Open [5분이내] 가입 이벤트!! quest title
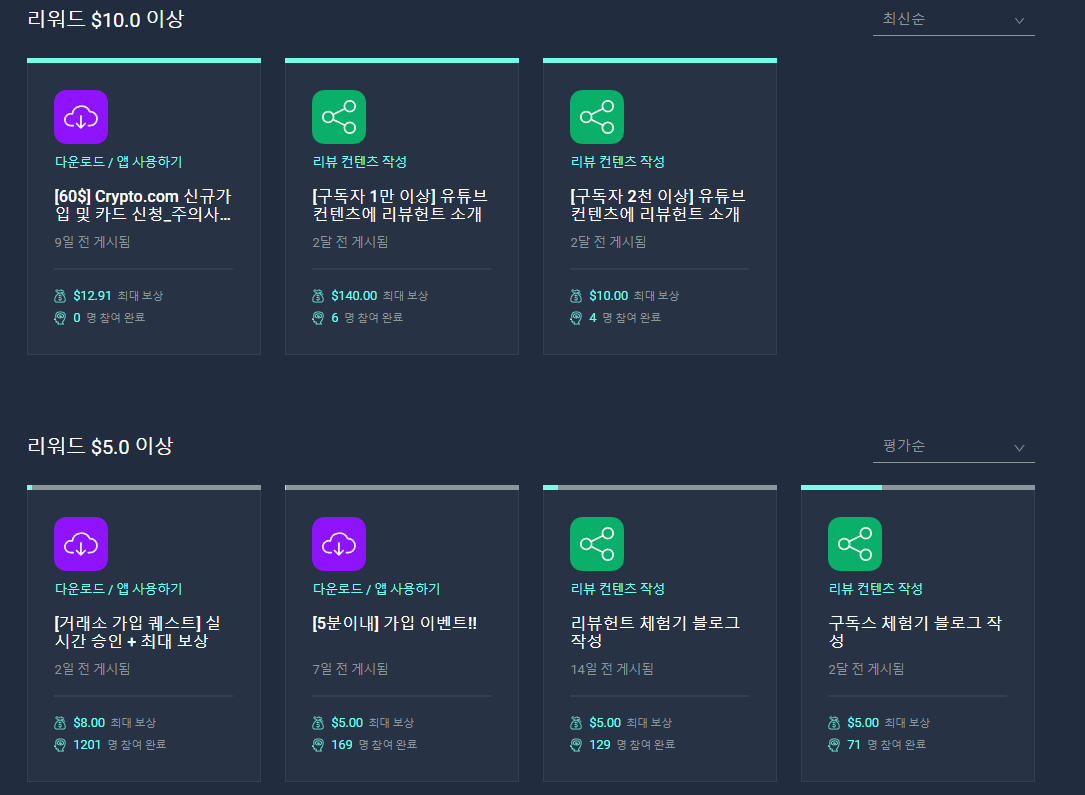 click(x=394, y=623)
